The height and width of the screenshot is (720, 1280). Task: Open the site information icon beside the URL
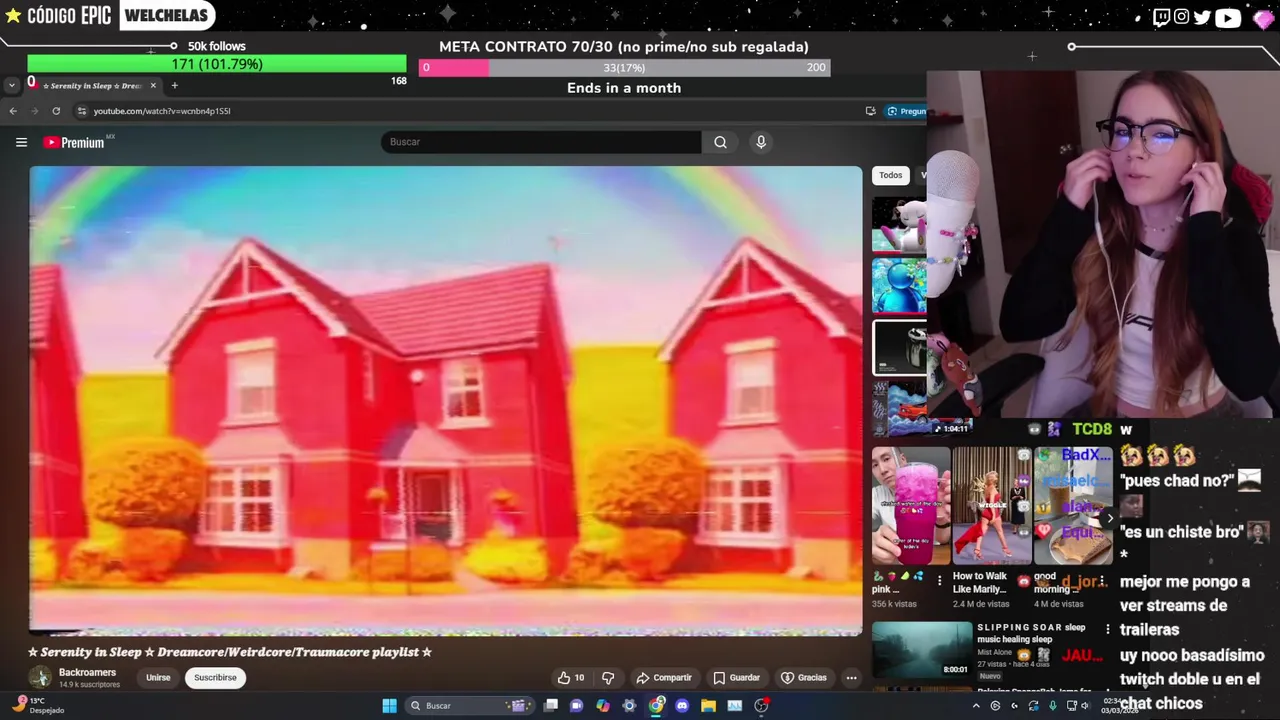(83, 111)
